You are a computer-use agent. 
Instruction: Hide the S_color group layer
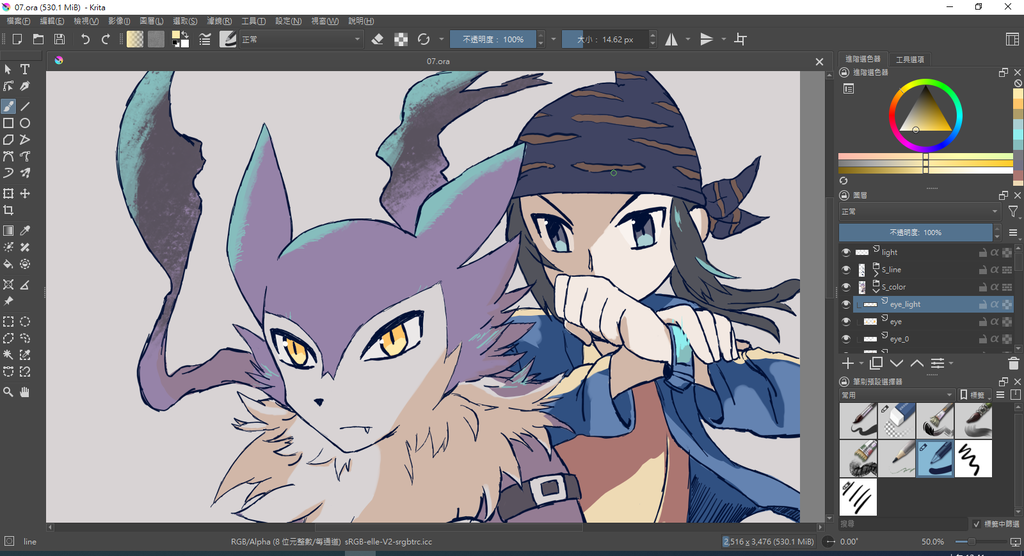point(846,287)
